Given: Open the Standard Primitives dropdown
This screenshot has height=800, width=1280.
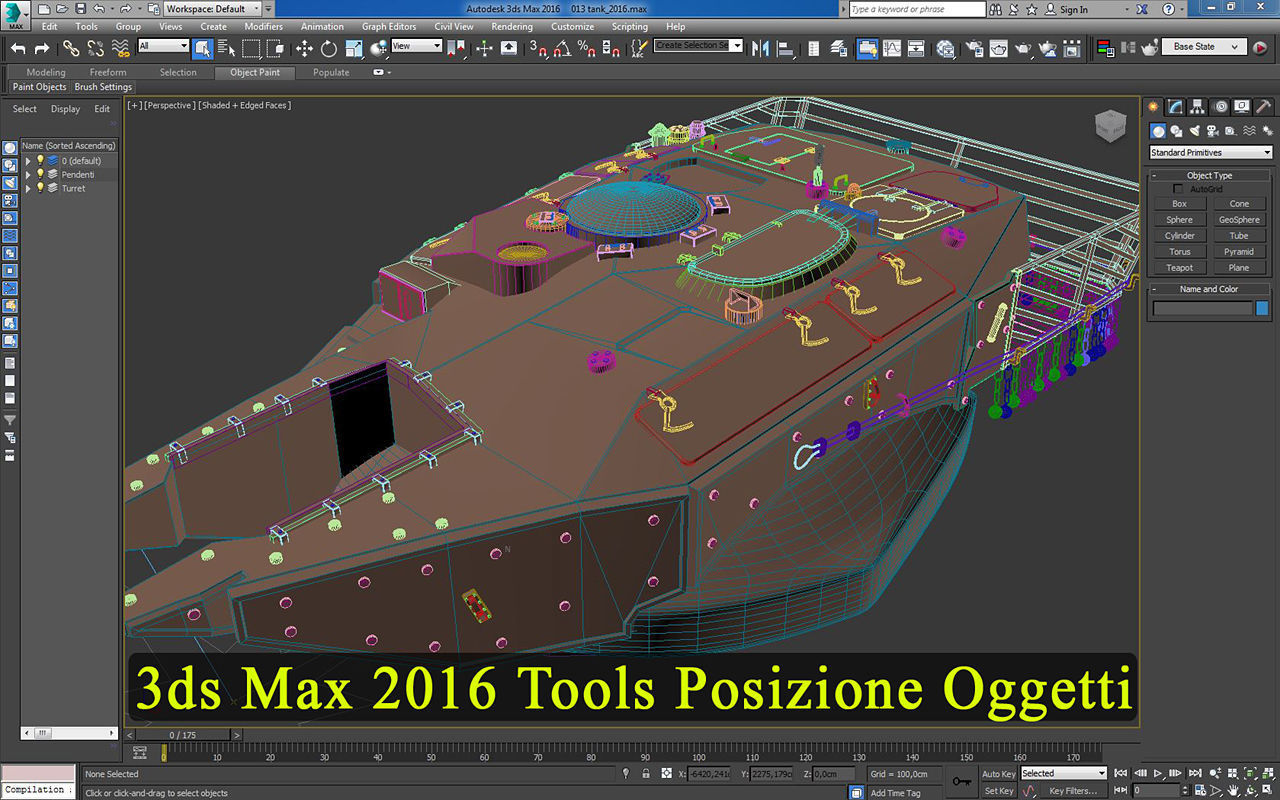Looking at the screenshot, I should [x=1210, y=153].
